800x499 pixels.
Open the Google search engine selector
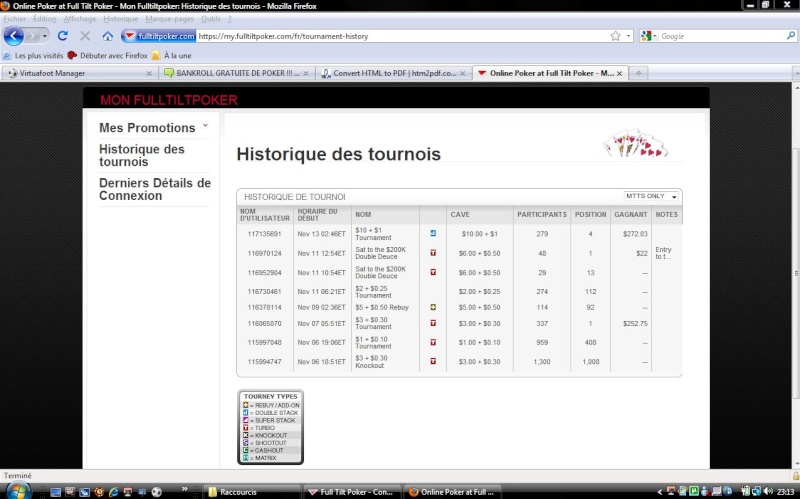[648, 36]
